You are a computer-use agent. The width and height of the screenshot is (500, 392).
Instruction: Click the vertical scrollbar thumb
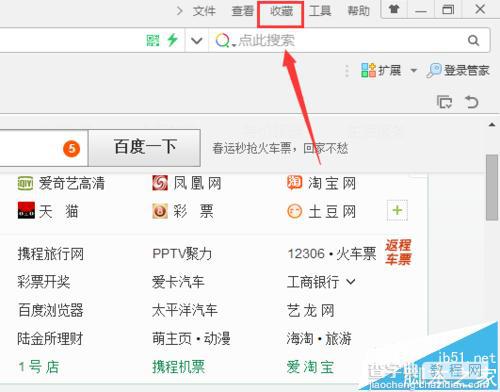tap(492, 187)
